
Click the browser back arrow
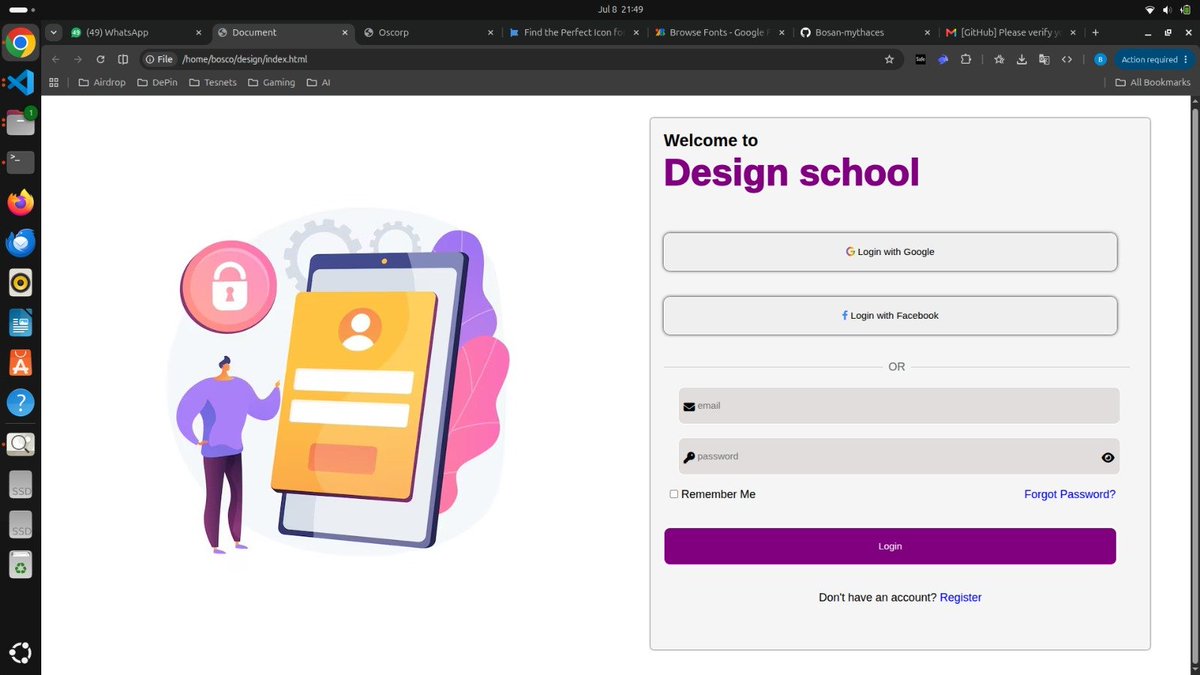coord(56,59)
